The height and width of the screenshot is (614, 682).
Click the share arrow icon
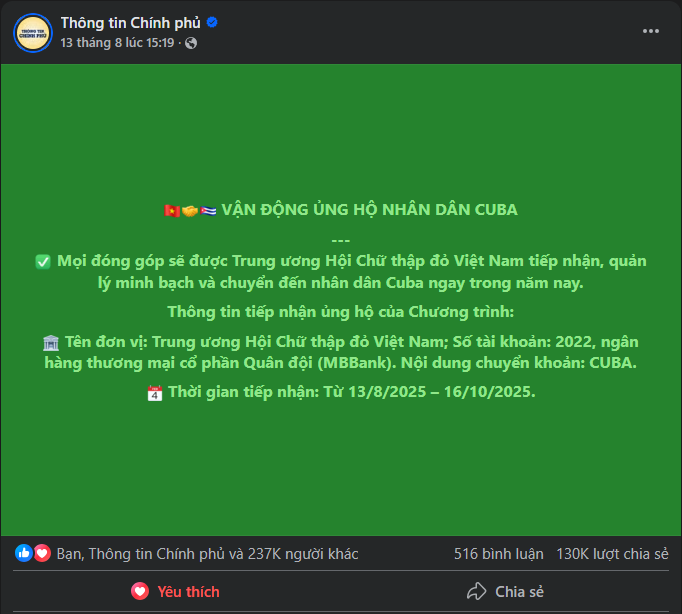pyautogui.click(x=476, y=591)
